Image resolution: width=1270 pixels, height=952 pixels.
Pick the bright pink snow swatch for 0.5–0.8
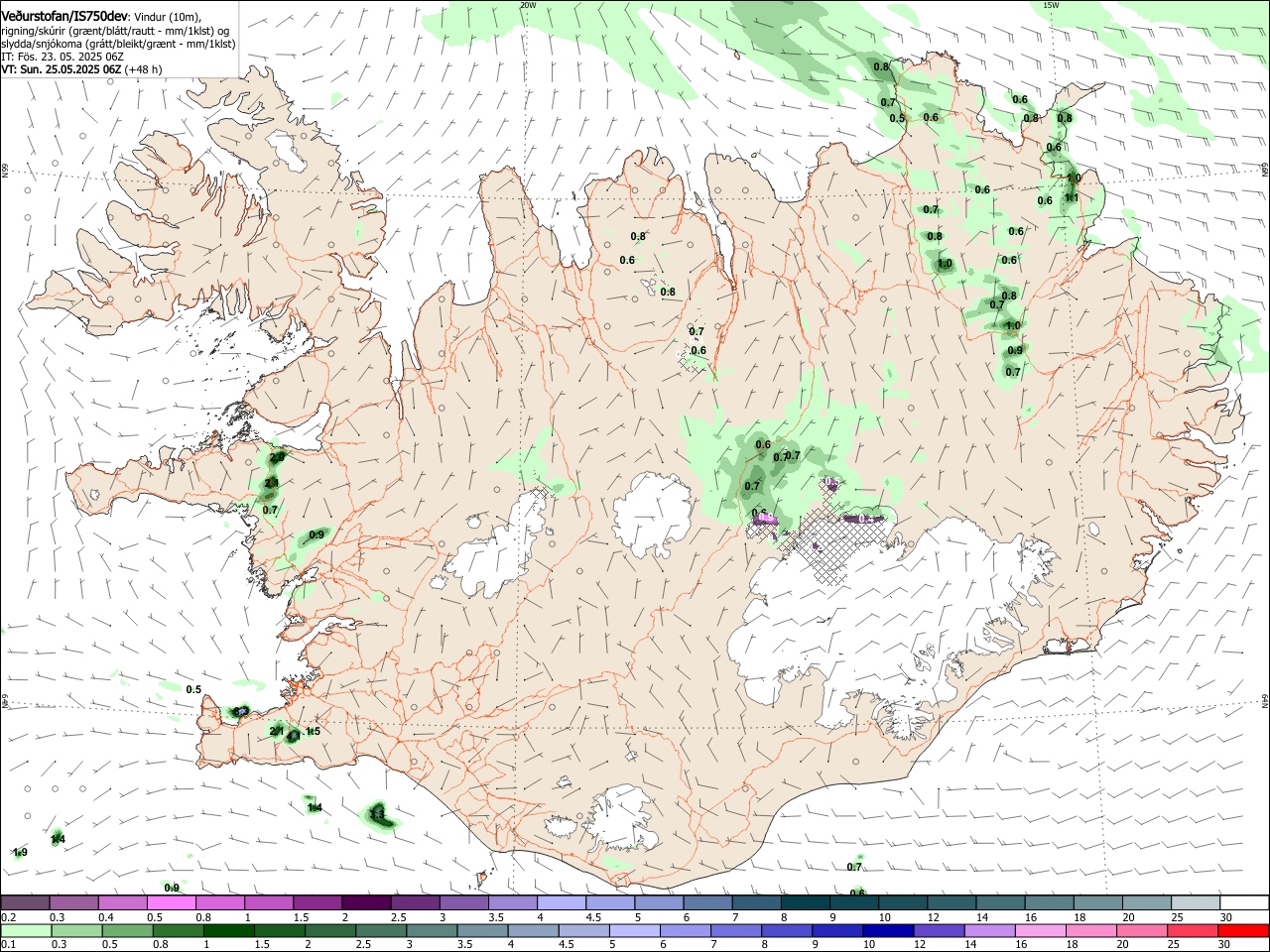tap(171, 902)
